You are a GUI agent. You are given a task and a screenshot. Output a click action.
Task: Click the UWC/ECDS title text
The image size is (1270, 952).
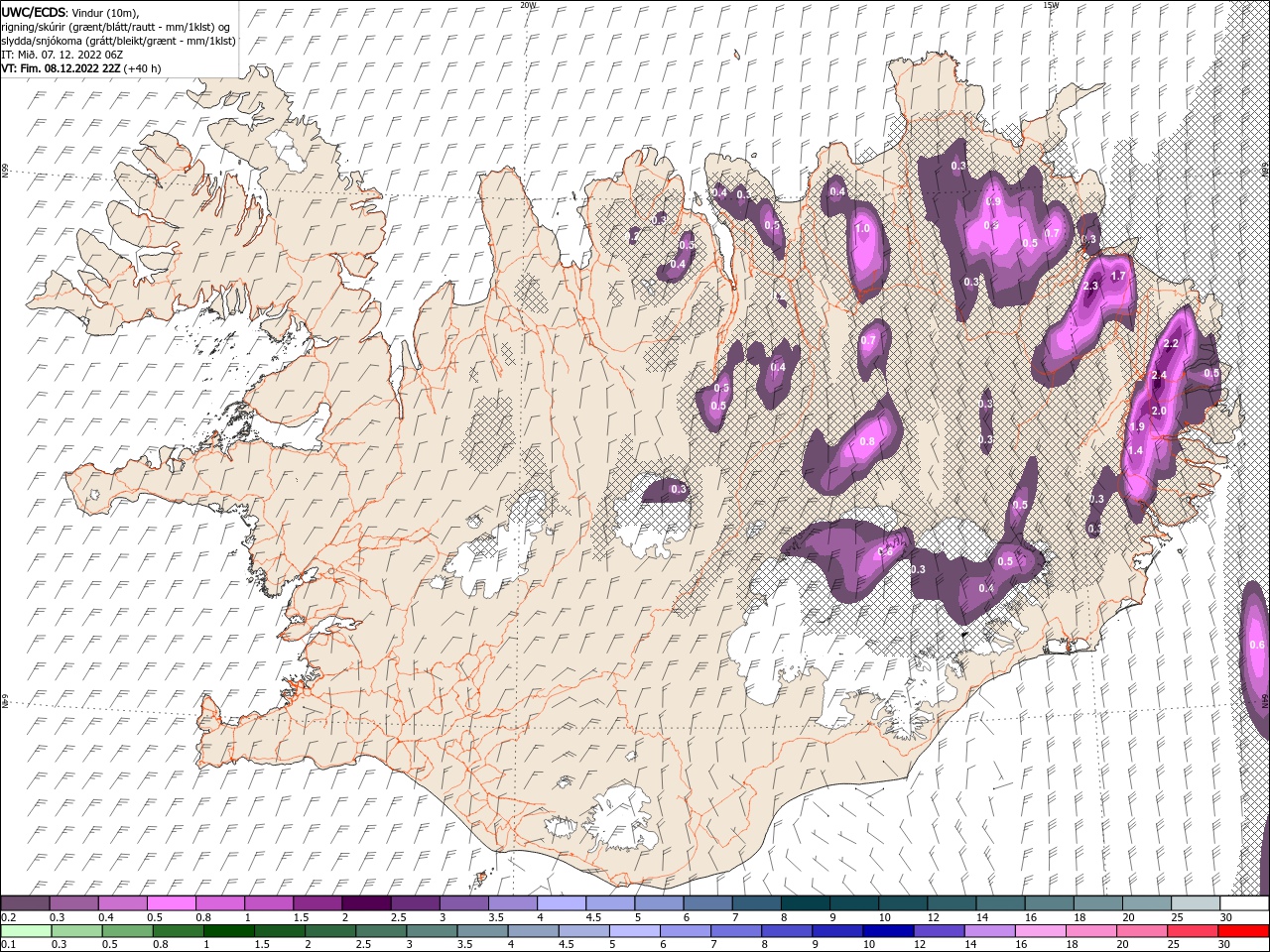point(34,12)
